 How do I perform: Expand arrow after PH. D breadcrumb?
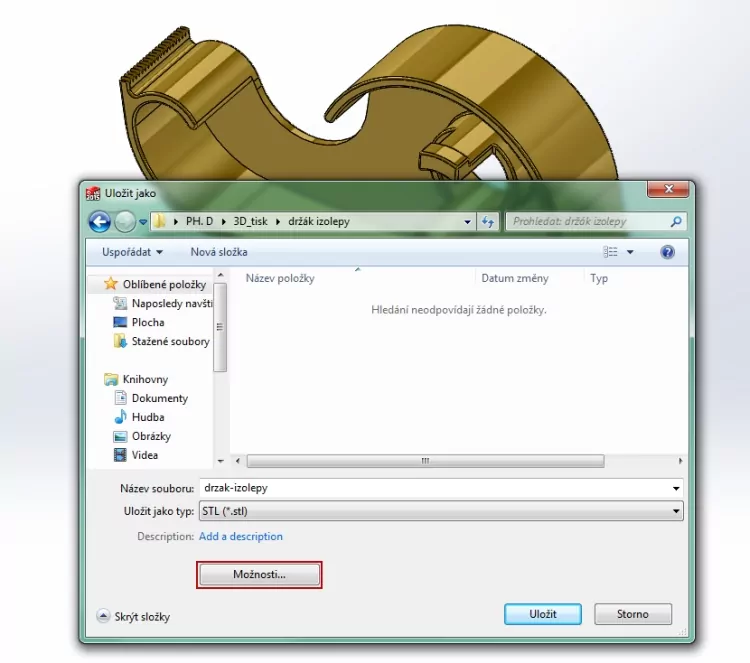tap(223, 221)
